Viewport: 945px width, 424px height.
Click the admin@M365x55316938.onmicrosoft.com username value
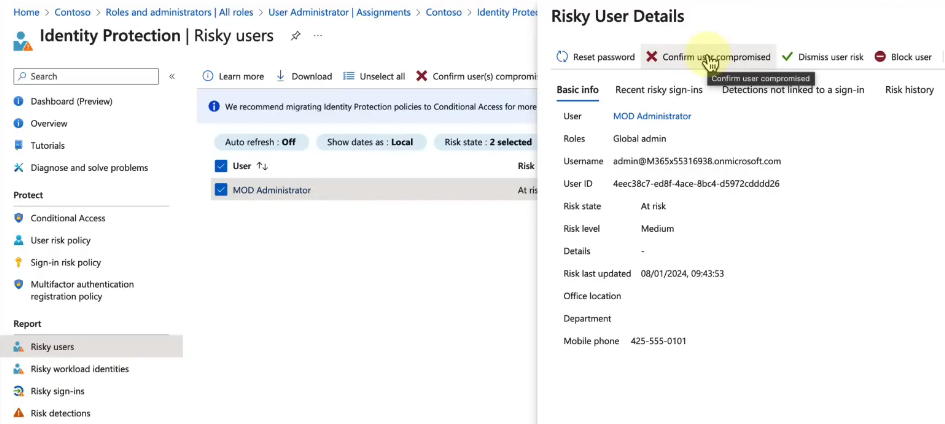697,161
